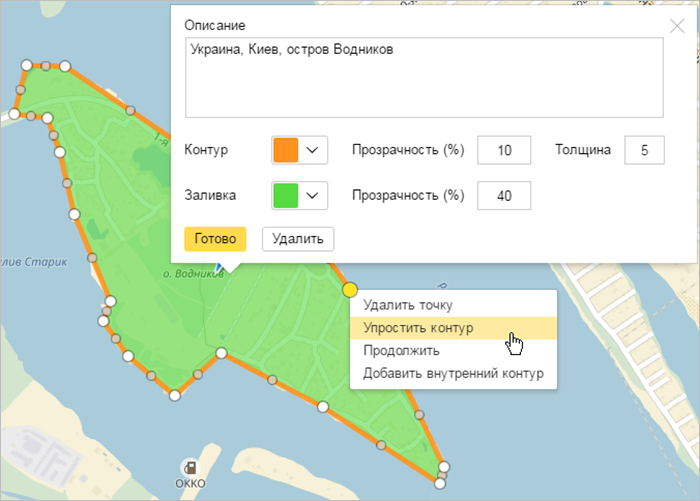Image resolution: width=700 pixels, height=501 pixels.
Task: Open the orange Контур color dropdown
Action: [x=314, y=151]
